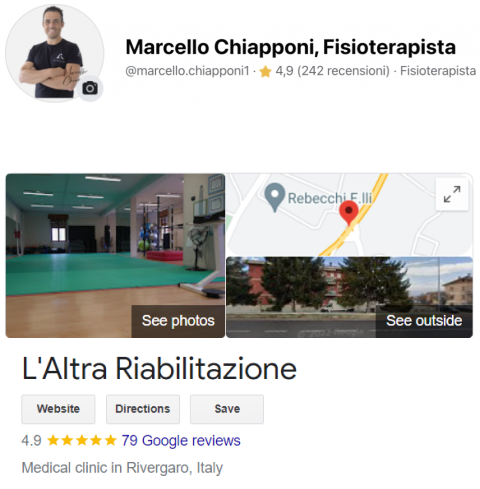Click the 242 recensioni review count
Screen dimensions: 480x489
pyautogui.click(x=343, y=71)
